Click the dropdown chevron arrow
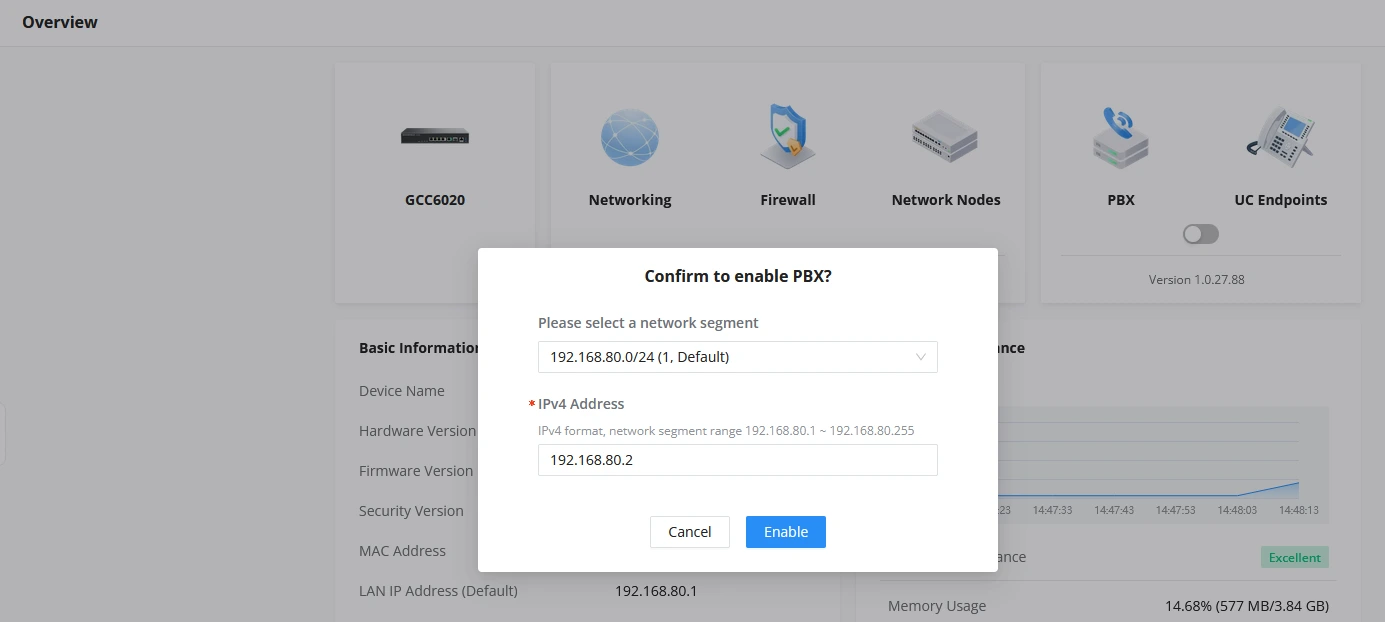The width and height of the screenshot is (1385, 622). tap(921, 357)
